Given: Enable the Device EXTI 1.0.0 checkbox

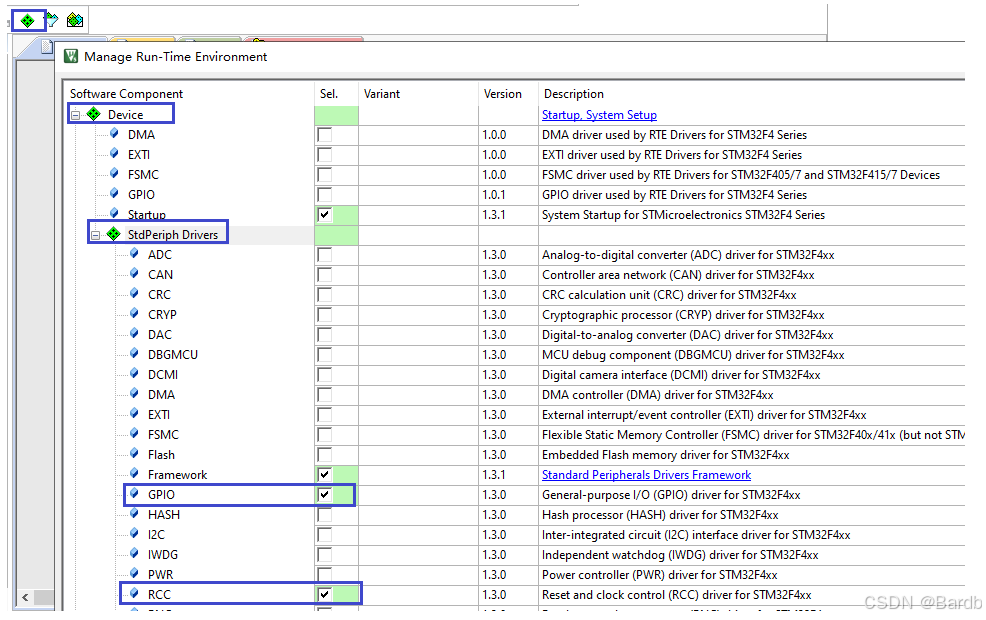Looking at the screenshot, I should coord(324,155).
